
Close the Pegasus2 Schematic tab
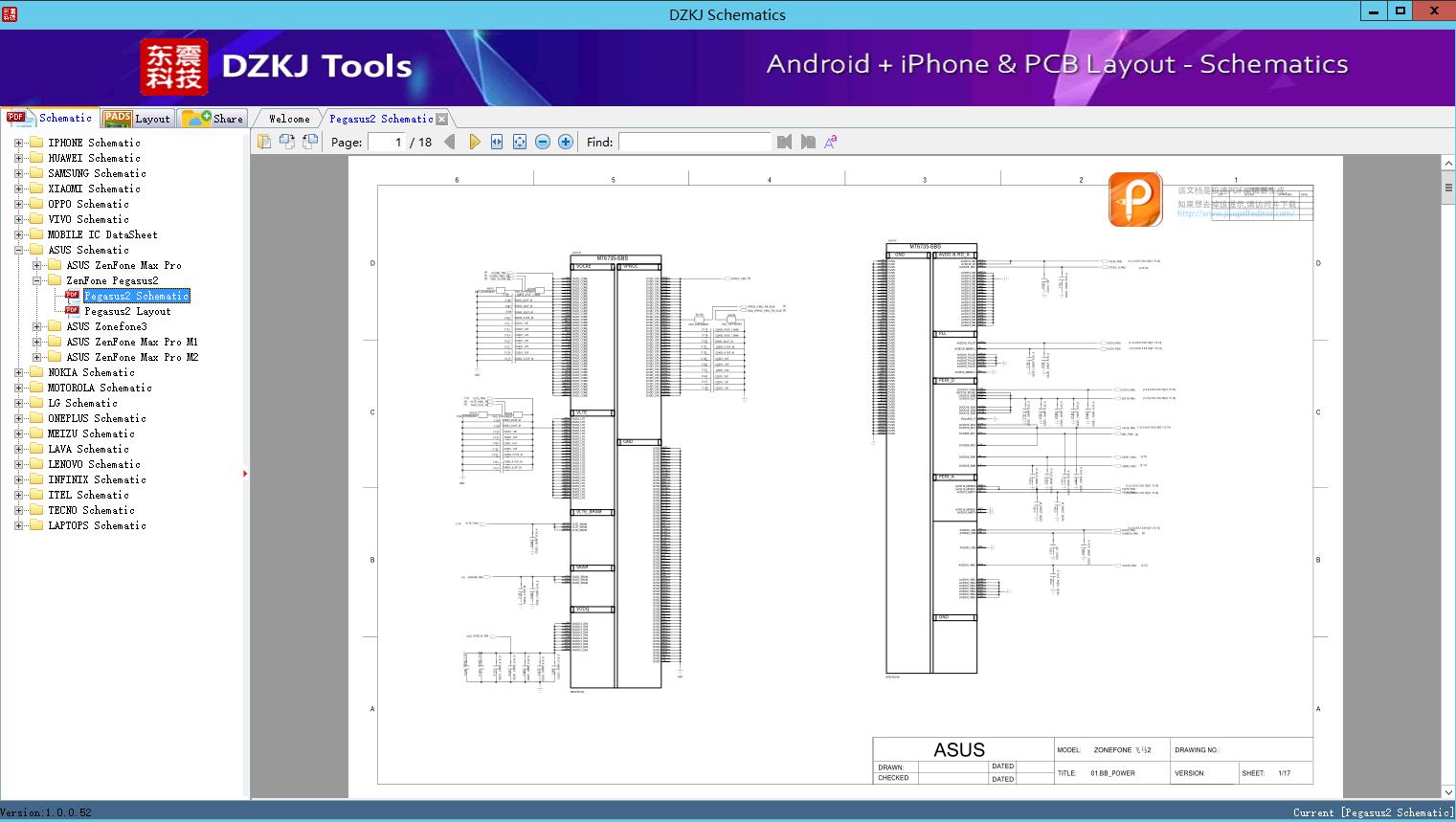coord(442,120)
